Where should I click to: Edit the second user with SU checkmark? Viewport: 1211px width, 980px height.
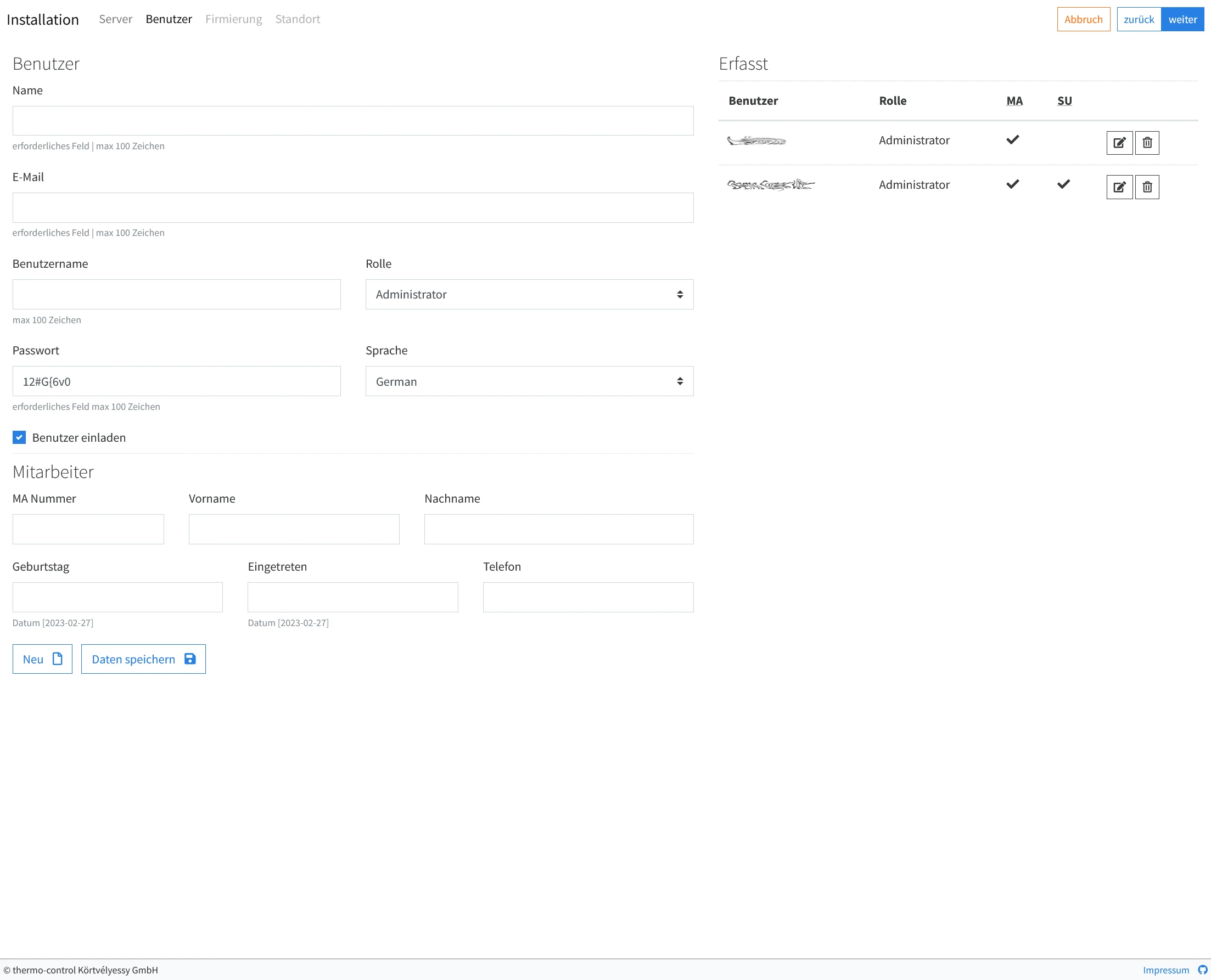(1119, 187)
